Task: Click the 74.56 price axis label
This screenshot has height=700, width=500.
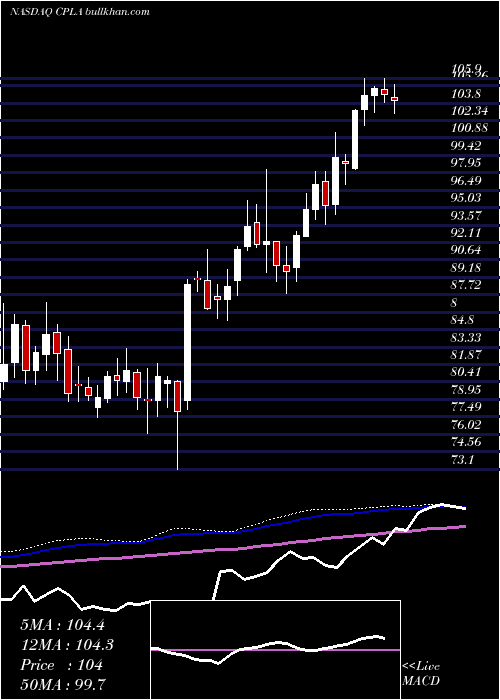Action: click(466, 442)
